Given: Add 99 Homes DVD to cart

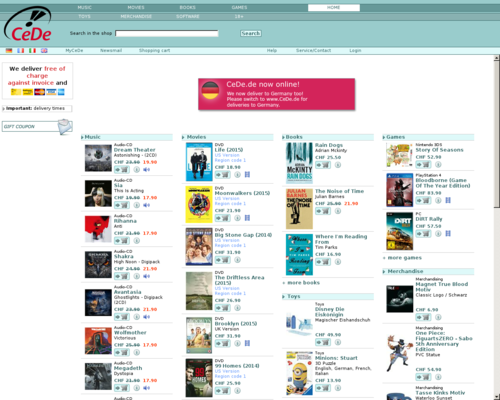Looking at the screenshot, I should click(223, 391).
